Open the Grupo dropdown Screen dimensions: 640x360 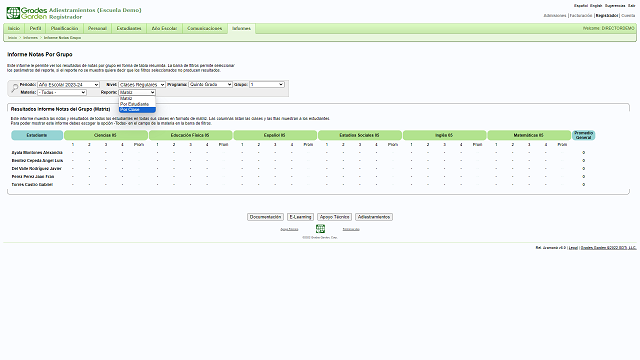click(x=267, y=84)
